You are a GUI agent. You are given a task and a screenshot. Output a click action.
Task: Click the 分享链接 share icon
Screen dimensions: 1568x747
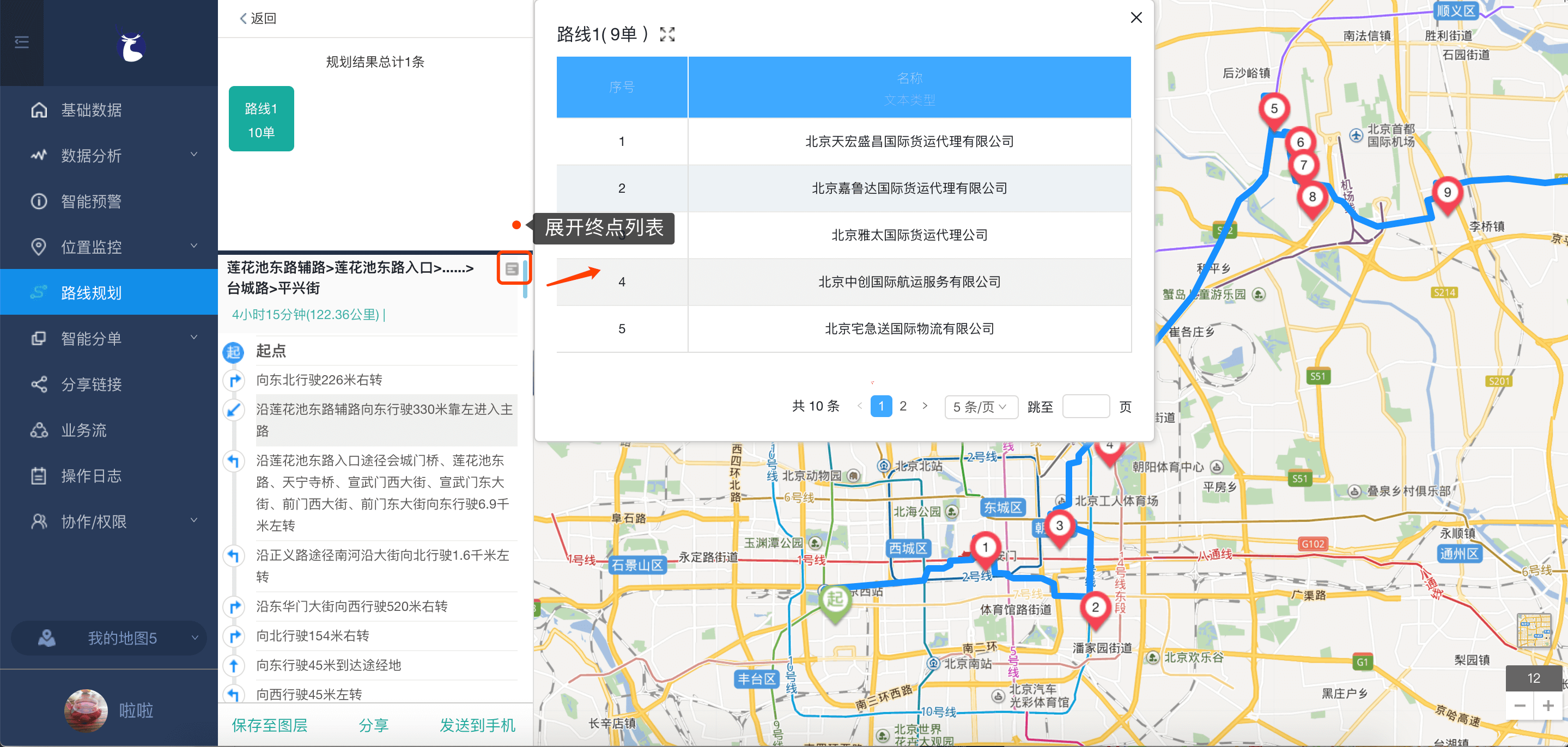[39, 384]
